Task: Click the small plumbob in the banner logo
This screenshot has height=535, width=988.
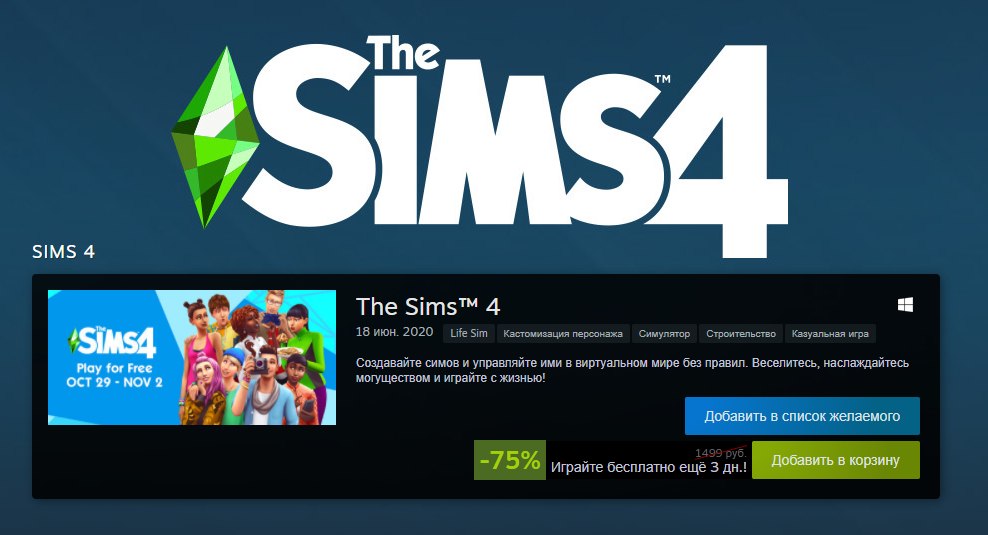Action: tap(72, 340)
